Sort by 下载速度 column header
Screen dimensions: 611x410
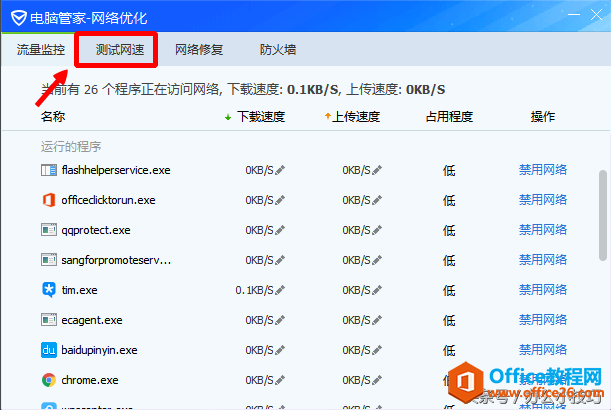coord(261,117)
